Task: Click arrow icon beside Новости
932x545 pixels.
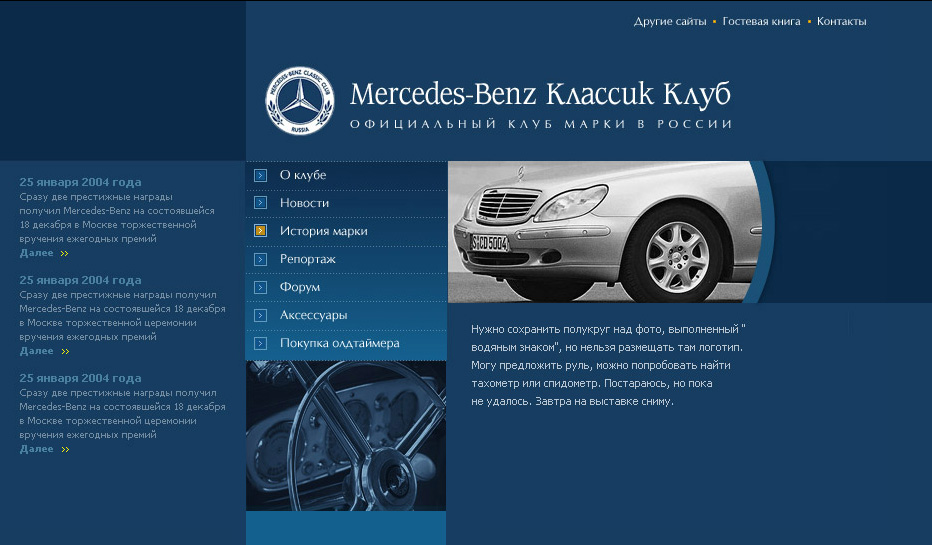Action: 260,203
